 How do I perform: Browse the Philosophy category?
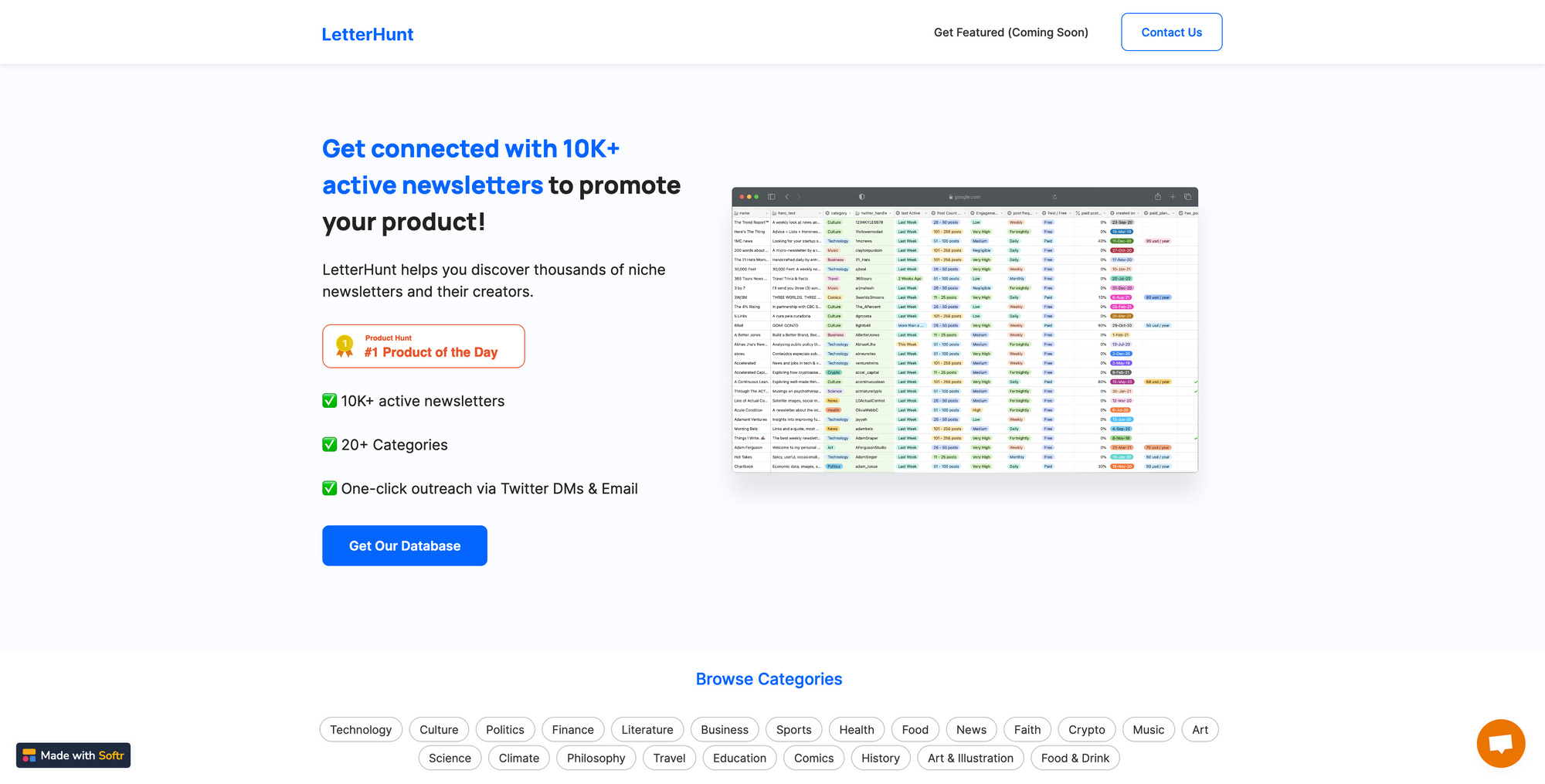(596, 759)
